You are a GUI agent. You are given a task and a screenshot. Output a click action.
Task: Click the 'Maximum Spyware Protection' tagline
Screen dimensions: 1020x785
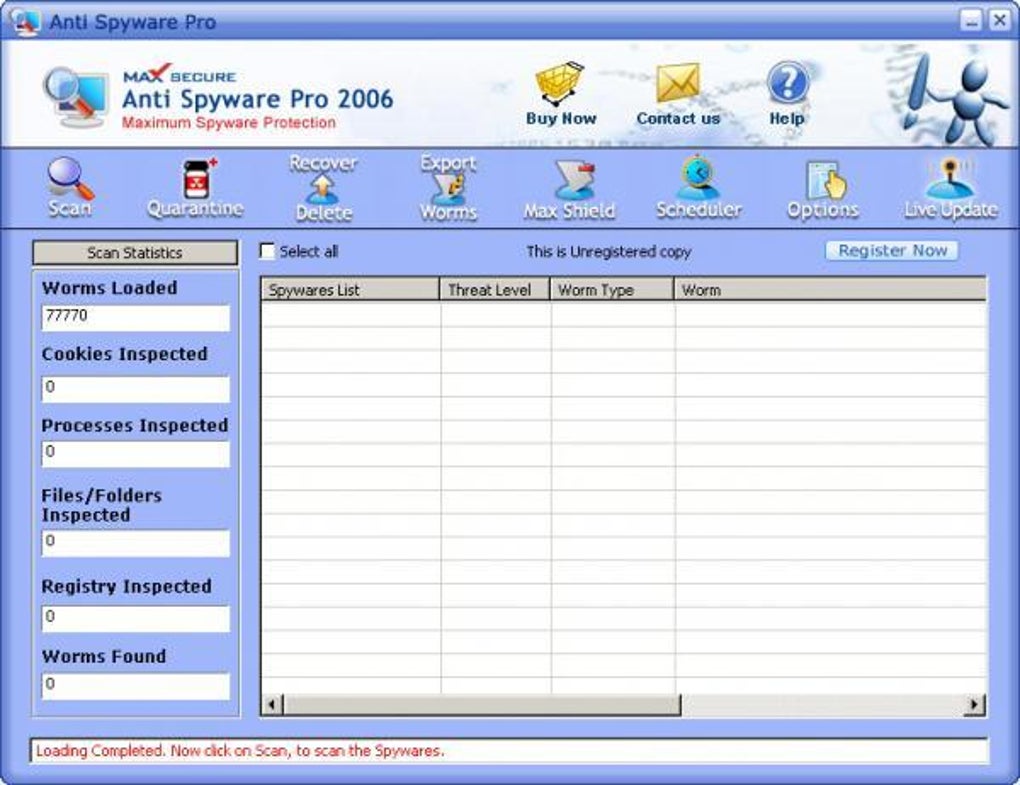coord(229,122)
